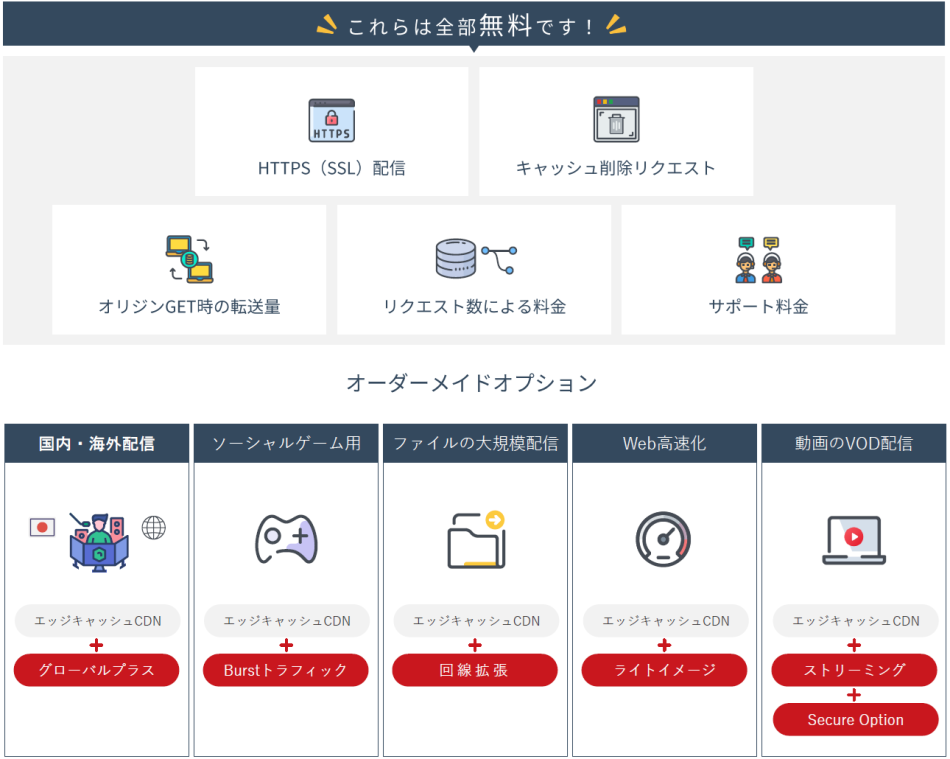Select the ファイルの大規模配信 header
This screenshot has height=759, width=950.
point(476,443)
